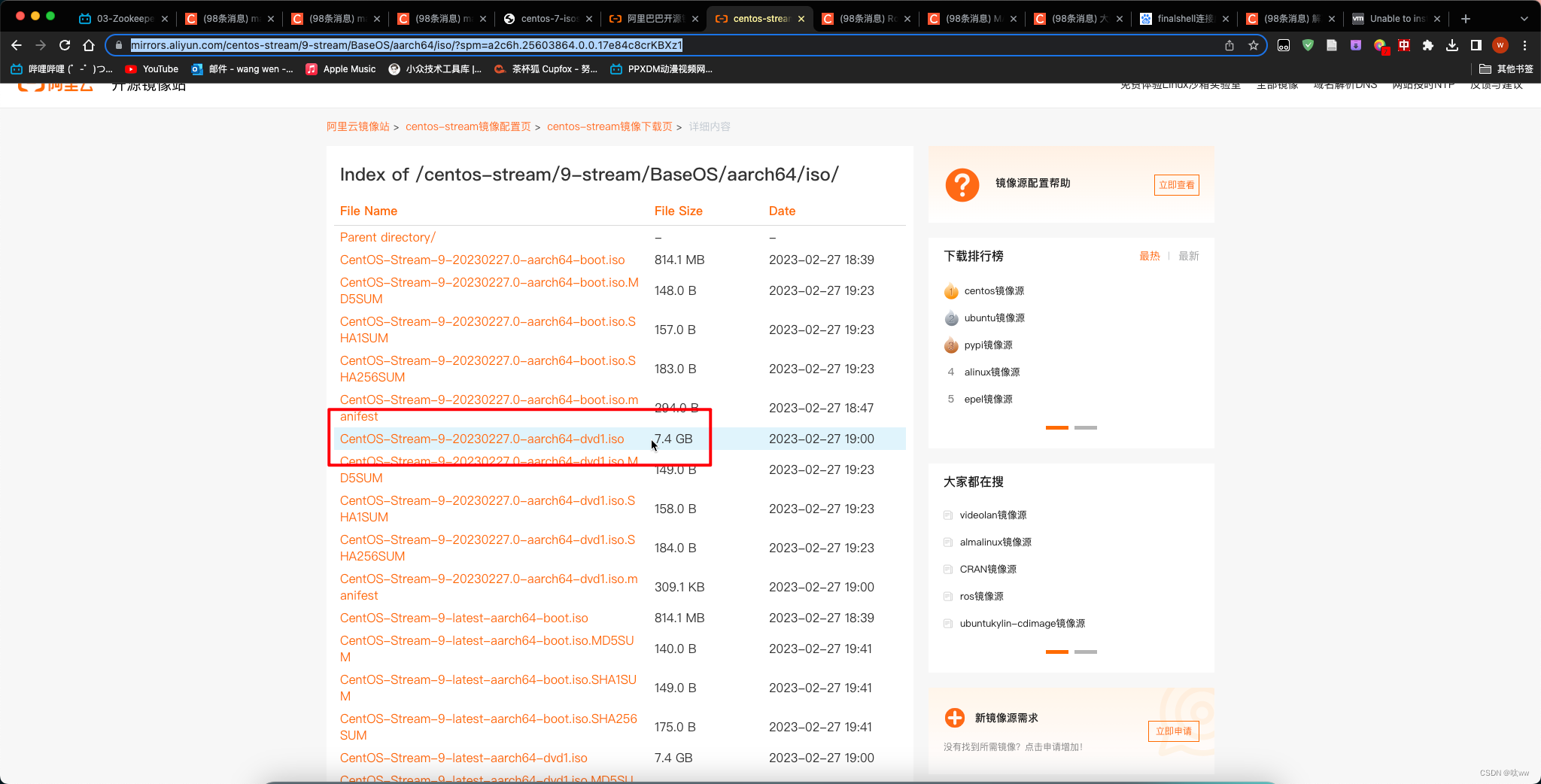Download CentOS-Stream-9-latest-aarch64-dvd1.iso
Image resolution: width=1541 pixels, height=784 pixels.
tap(464, 758)
